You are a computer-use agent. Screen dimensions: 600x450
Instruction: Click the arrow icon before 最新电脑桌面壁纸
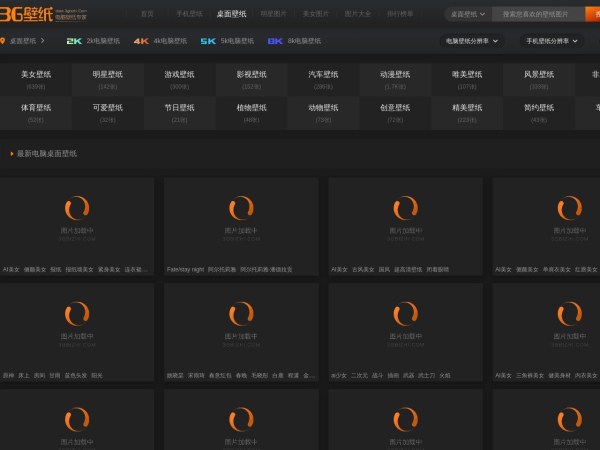(x=11, y=154)
